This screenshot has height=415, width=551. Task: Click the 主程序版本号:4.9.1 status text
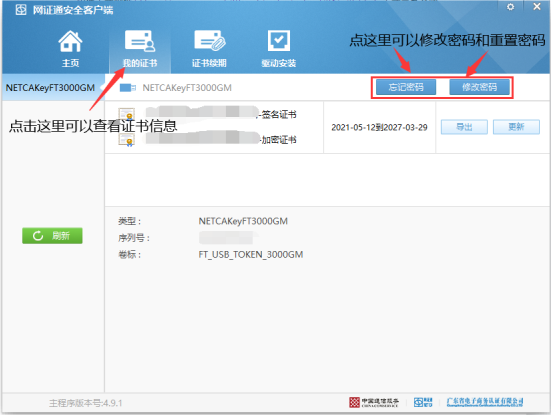[85, 403]
